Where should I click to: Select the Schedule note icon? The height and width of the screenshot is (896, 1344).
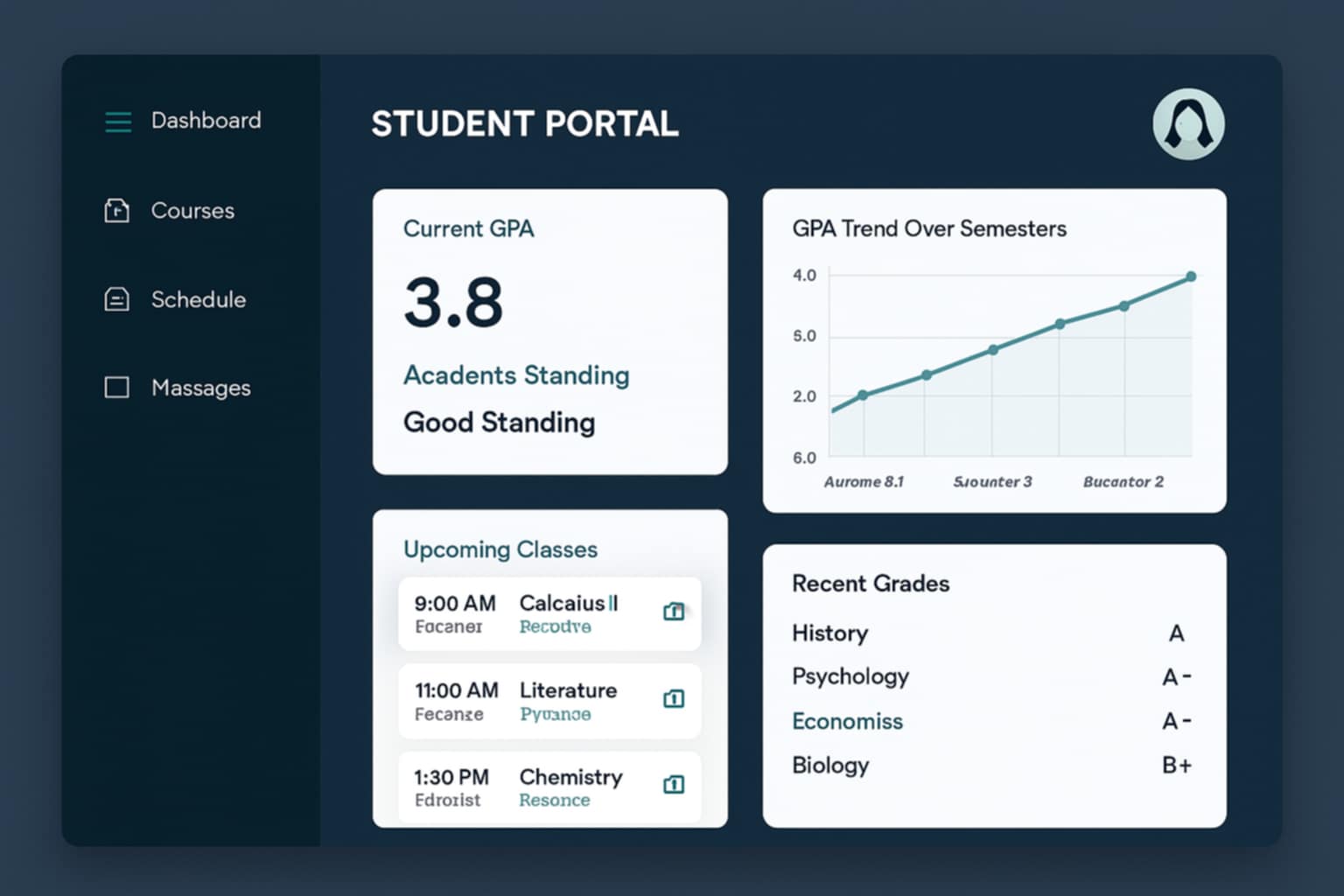(x=116, y=299)
